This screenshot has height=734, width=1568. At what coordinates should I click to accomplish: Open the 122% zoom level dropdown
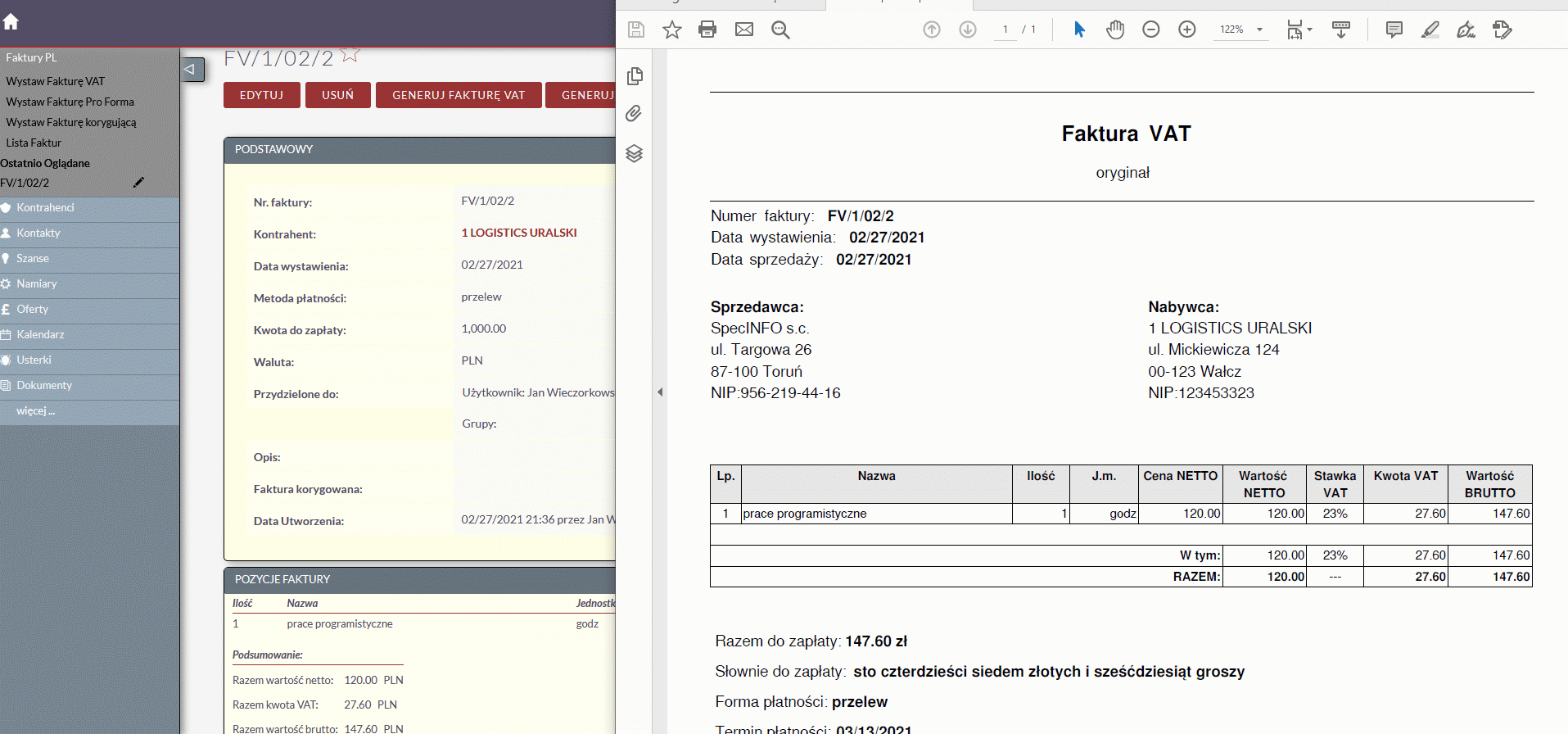(1241, 29)
